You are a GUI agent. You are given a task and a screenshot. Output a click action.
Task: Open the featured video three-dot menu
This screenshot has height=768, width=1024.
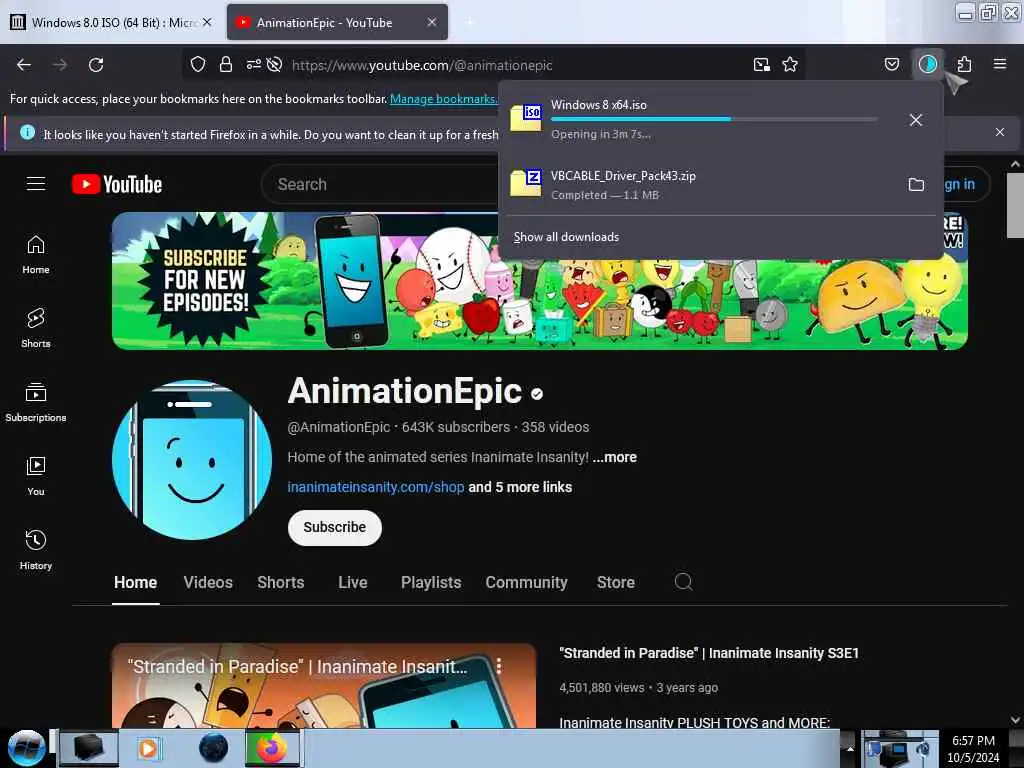pos(499,665)
